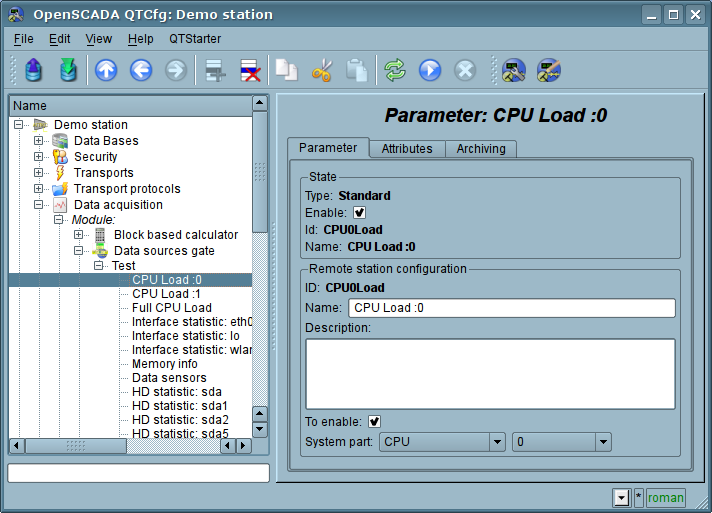Screen dimensions: 712x513
Task: Click the Description text area
Action: (490, 374)
